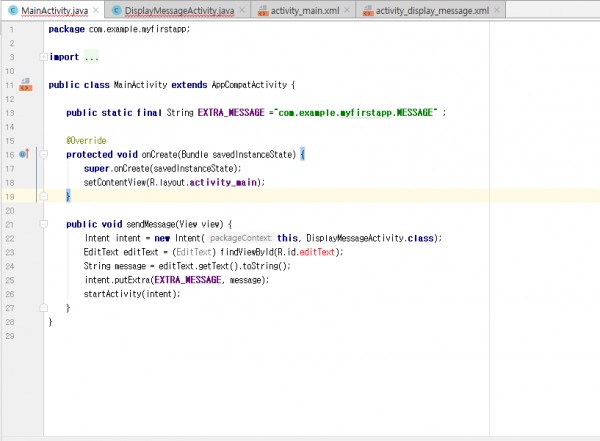Click DisplayMessageActivity.class on line 22
Image resolution: width=600 pixels, height=441 pixels.
pyautogui.click(x=370, y=238)
